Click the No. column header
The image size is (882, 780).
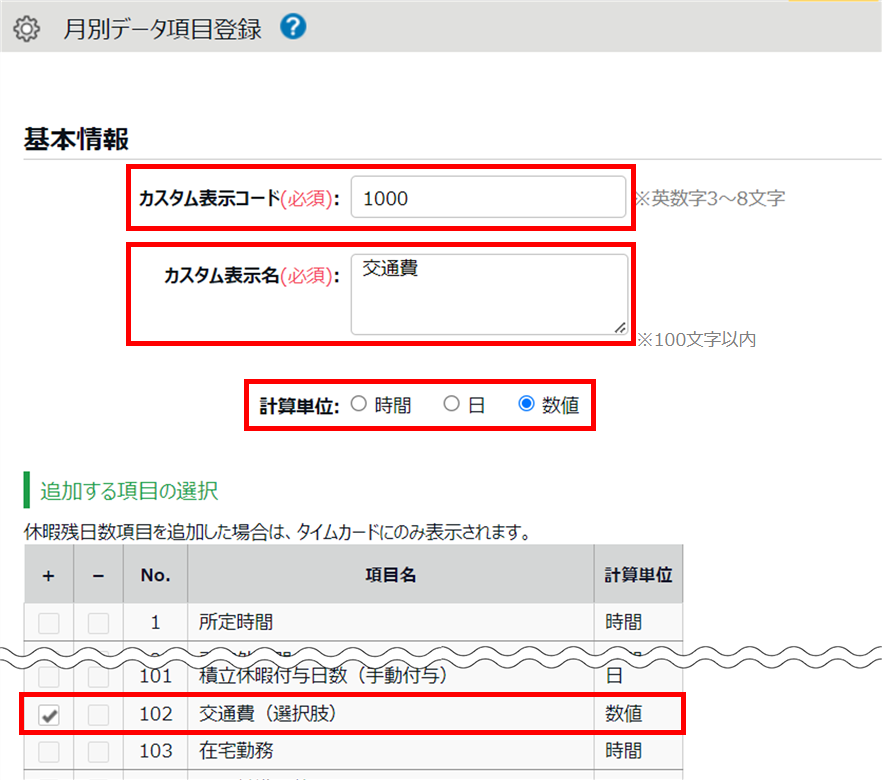pos(155,575)
